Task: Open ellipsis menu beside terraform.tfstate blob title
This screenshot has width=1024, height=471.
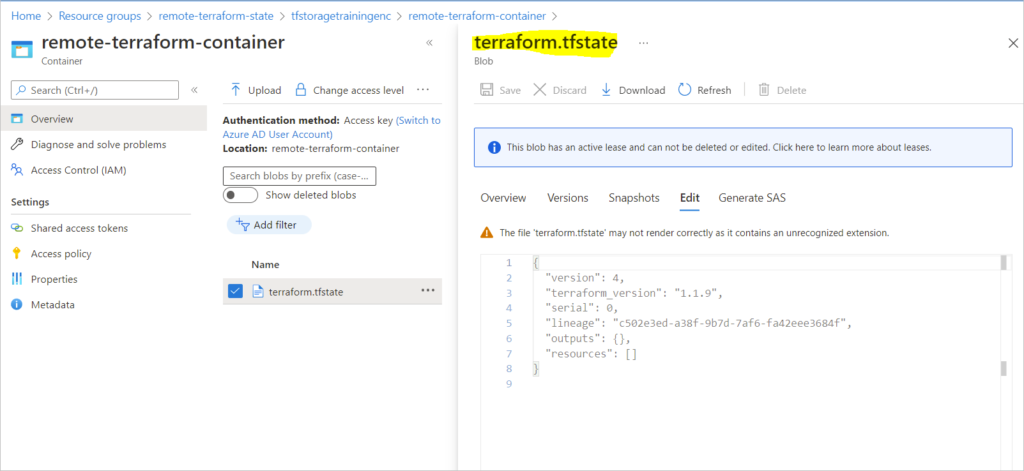Action: pos(644,43)
